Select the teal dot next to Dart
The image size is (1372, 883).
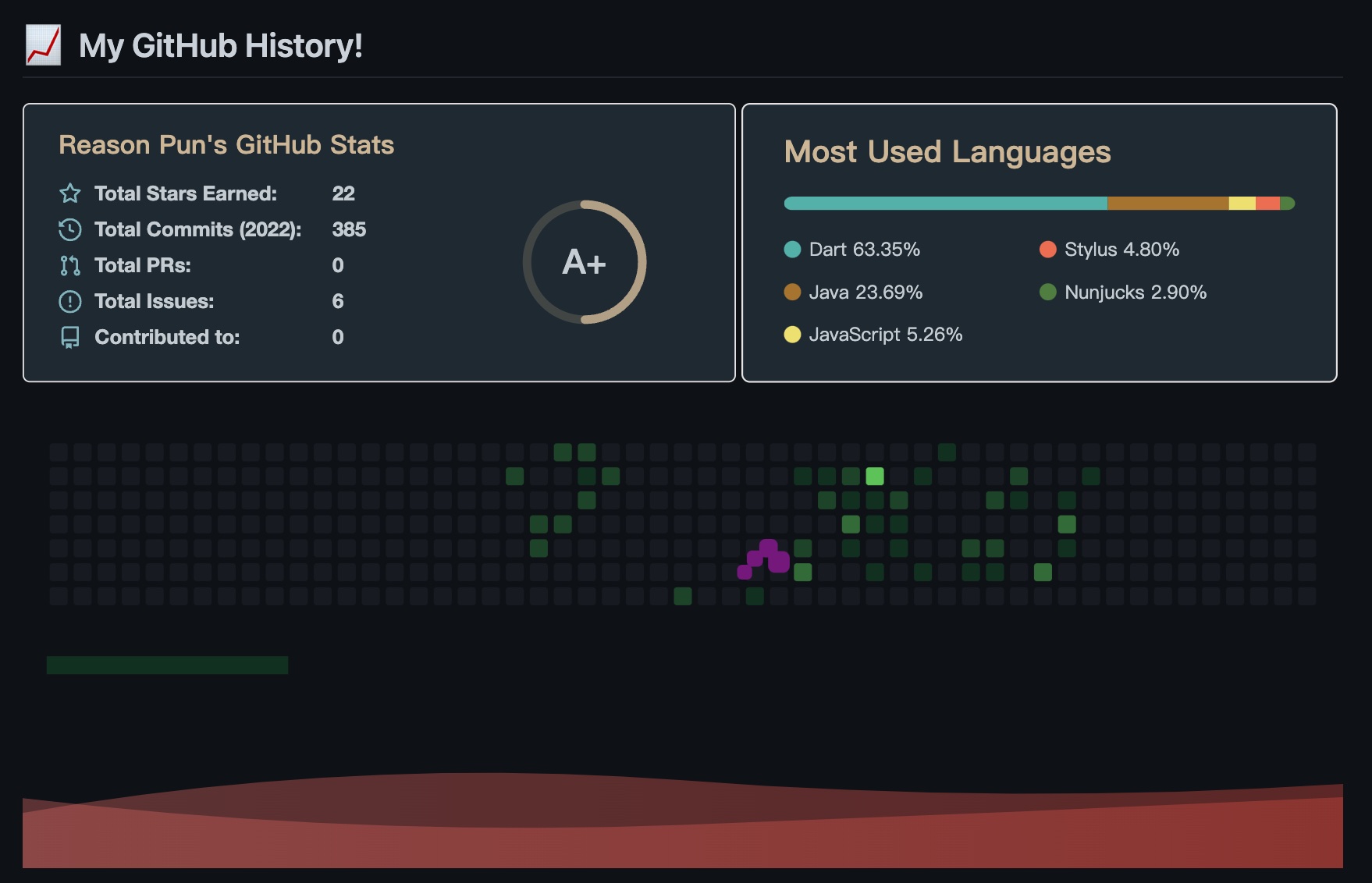[792, 250]
